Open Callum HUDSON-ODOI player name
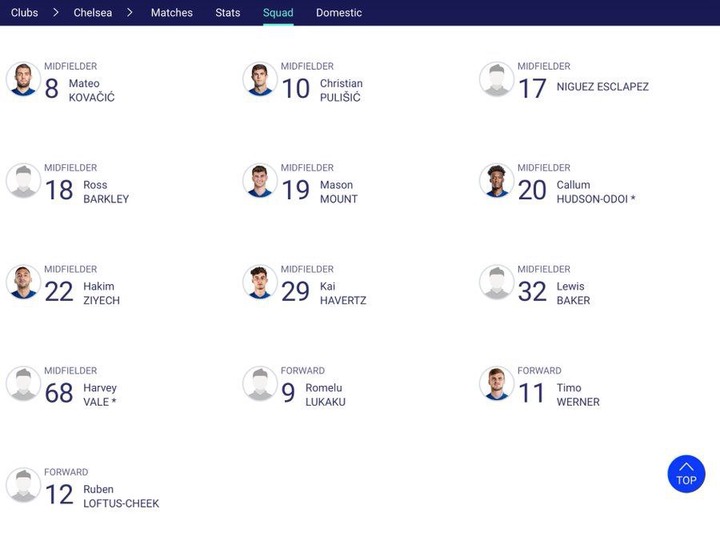Viewport: 720px width, 553px height. pos(596,192)
